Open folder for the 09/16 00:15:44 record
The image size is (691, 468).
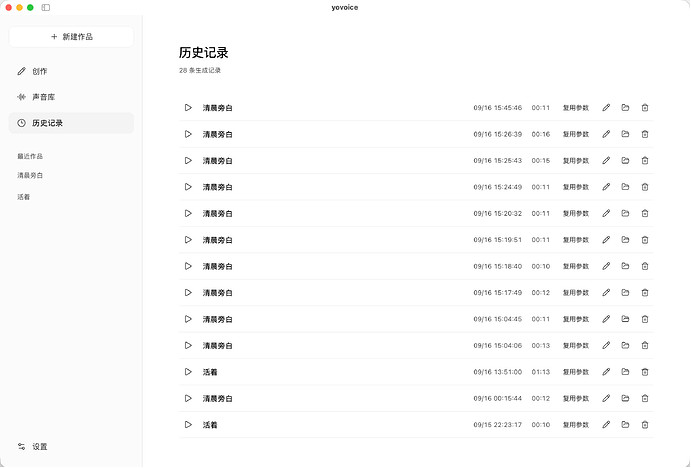point(625,398)
